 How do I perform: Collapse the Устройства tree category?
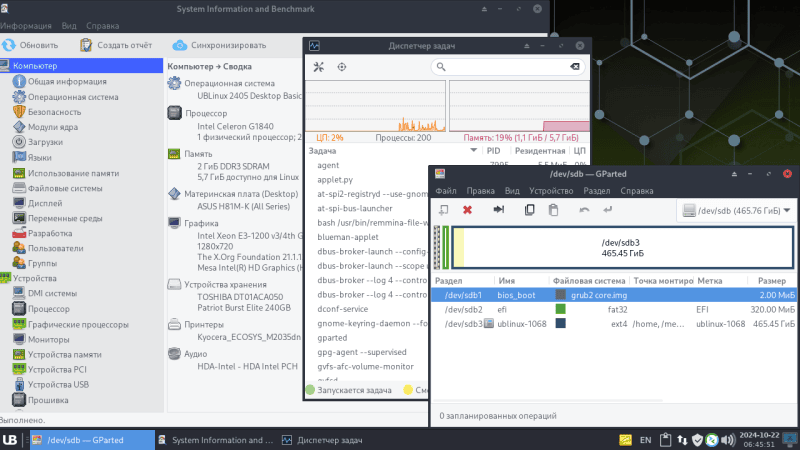coord(5,279)
